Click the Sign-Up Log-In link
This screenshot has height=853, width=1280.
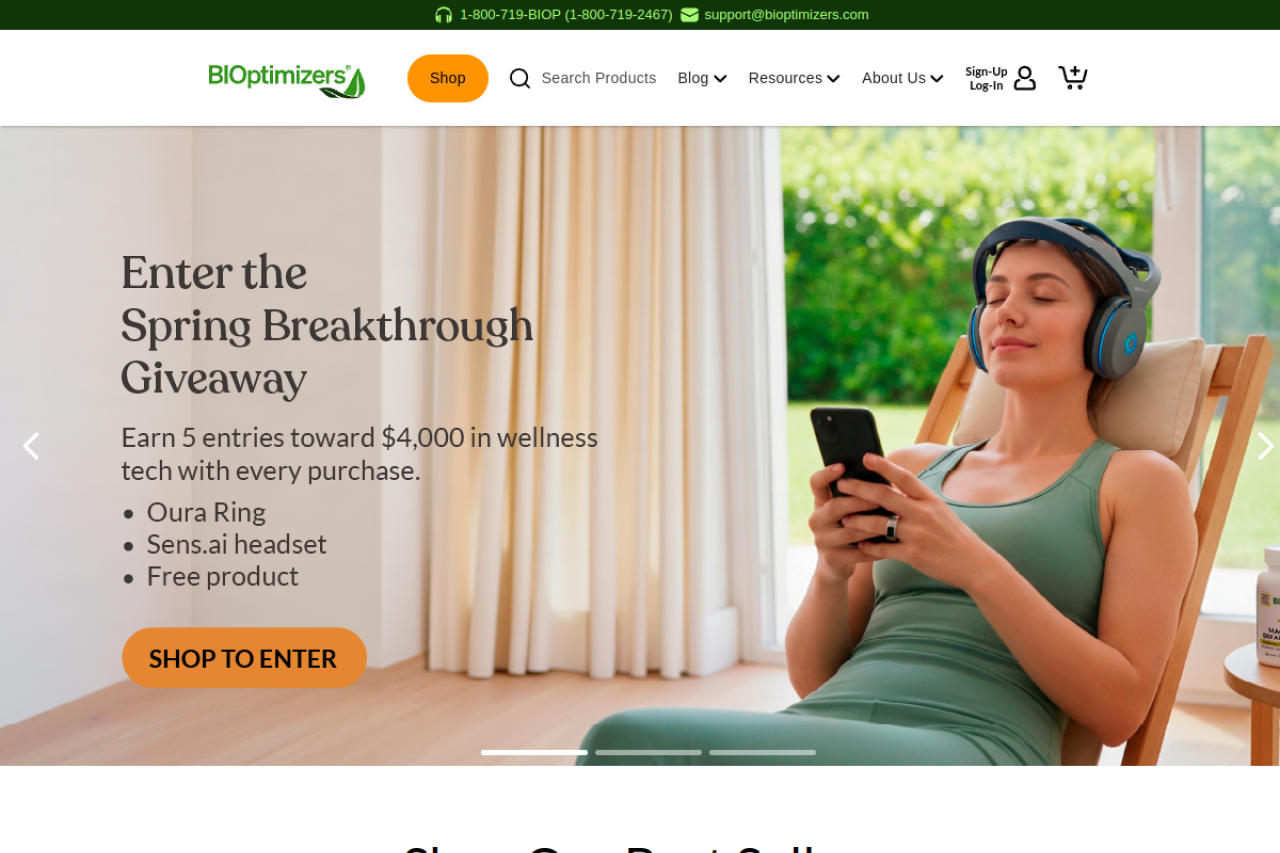coord(986,78)
